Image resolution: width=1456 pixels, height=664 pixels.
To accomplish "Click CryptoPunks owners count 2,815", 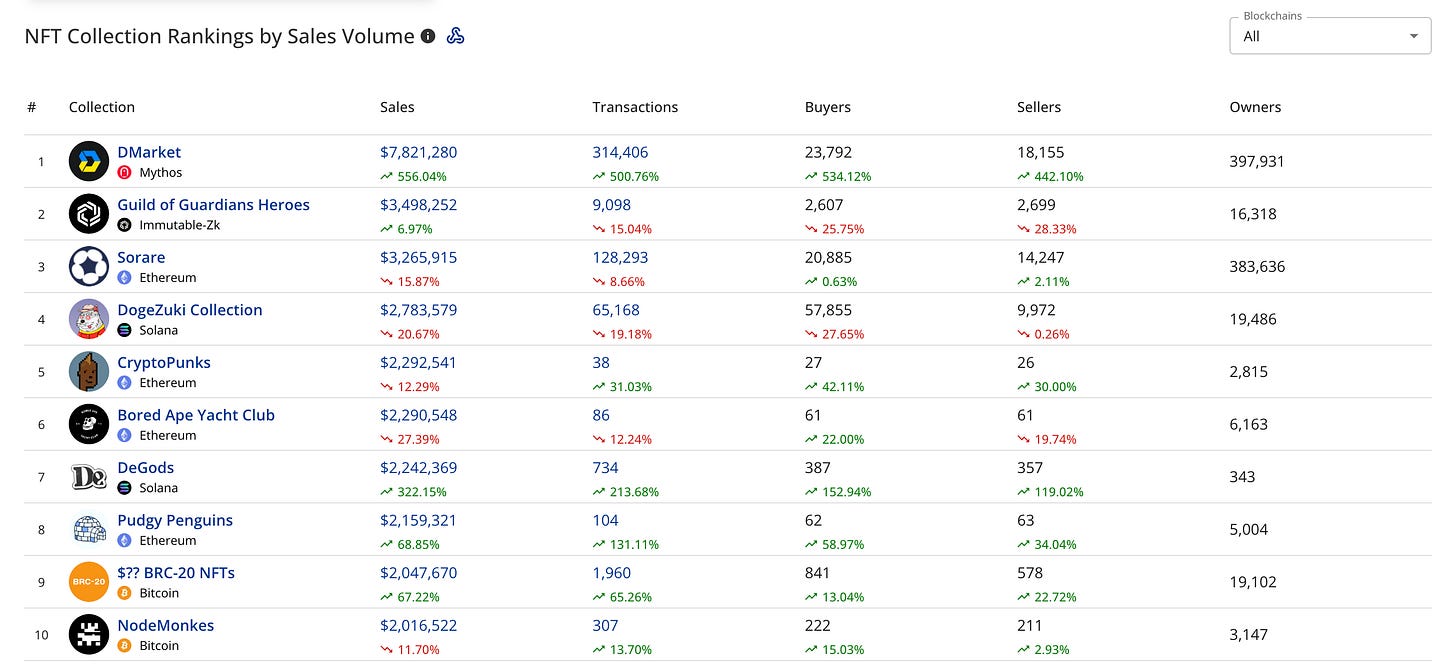I will click(1248, 371).
